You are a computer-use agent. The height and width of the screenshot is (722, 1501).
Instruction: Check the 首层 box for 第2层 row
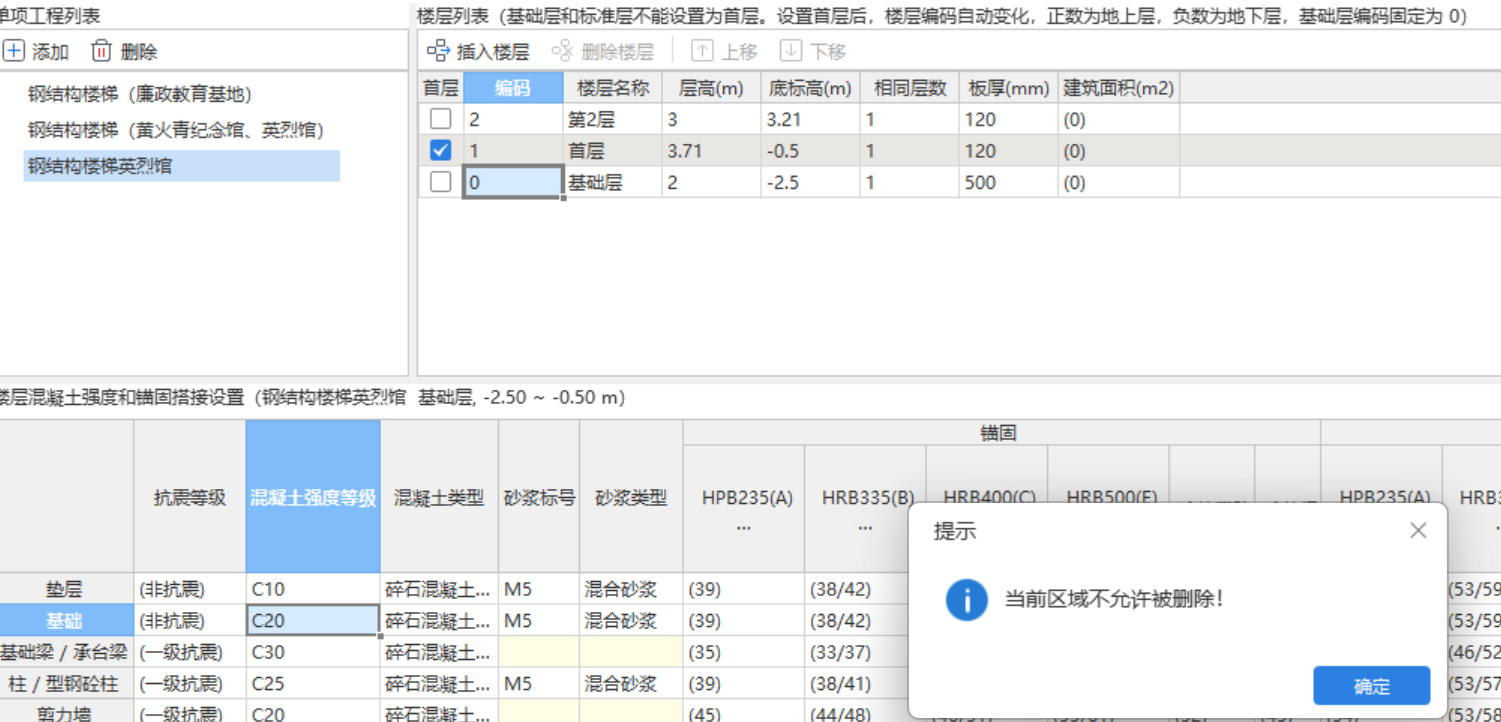pyautogui.click(x=440, y=119)
